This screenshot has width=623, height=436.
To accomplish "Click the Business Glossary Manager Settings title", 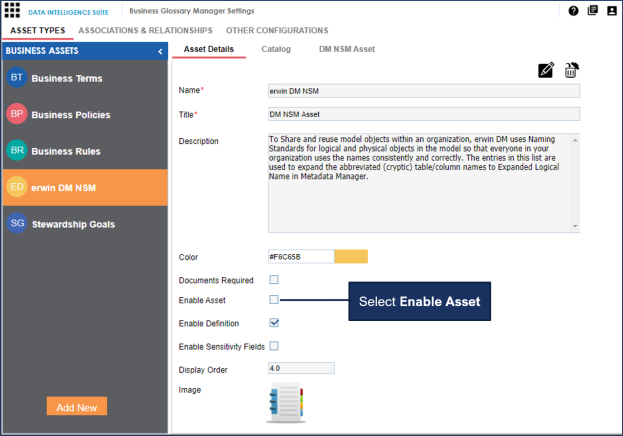I will click(192, 11).
